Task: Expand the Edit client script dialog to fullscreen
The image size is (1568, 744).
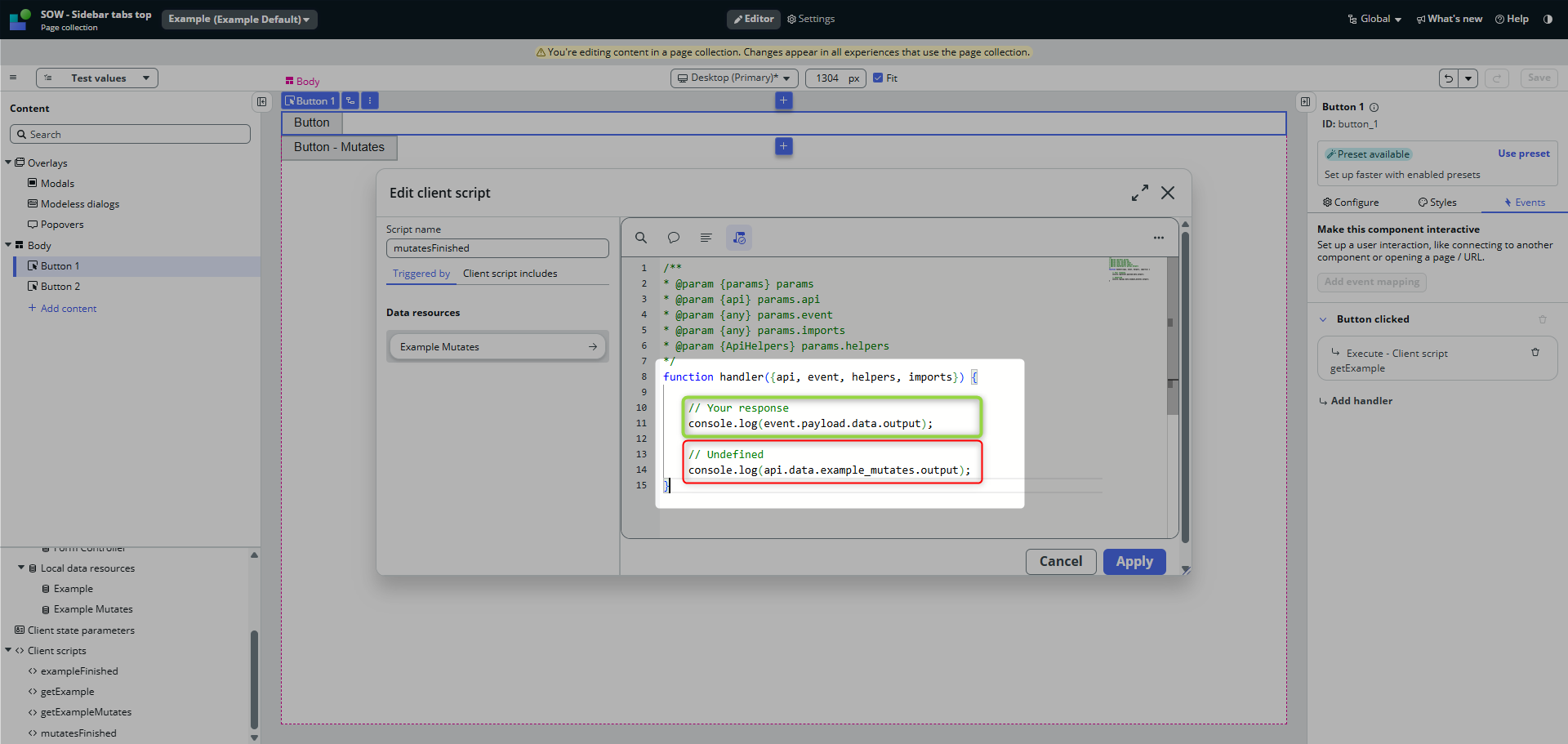Action: pyautogui.click(x=1140, y=193)
